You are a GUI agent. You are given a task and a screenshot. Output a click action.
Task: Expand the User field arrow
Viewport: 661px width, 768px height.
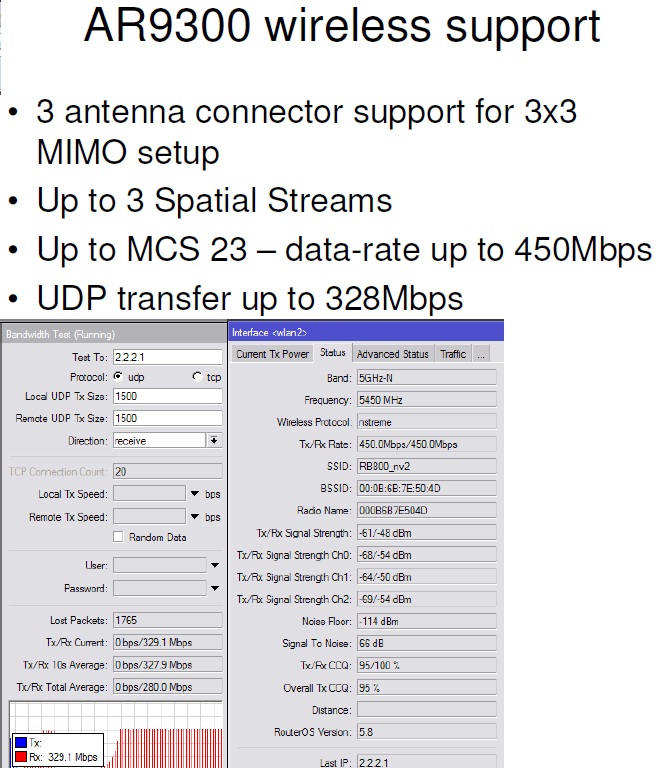[x=215, y=565]
